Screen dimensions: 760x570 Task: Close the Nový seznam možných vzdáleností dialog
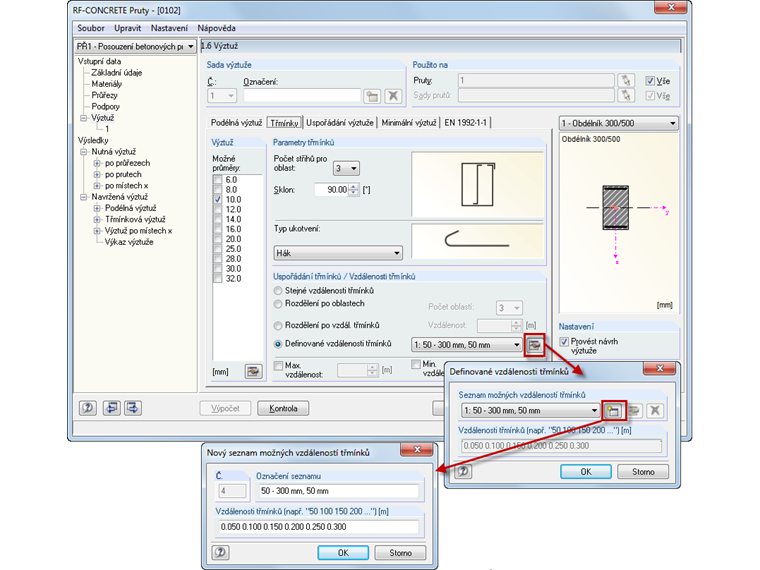coord(417,450)
